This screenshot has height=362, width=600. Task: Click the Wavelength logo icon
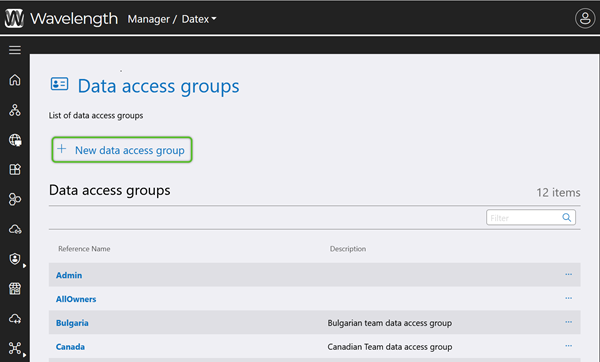tap(14, 18)
